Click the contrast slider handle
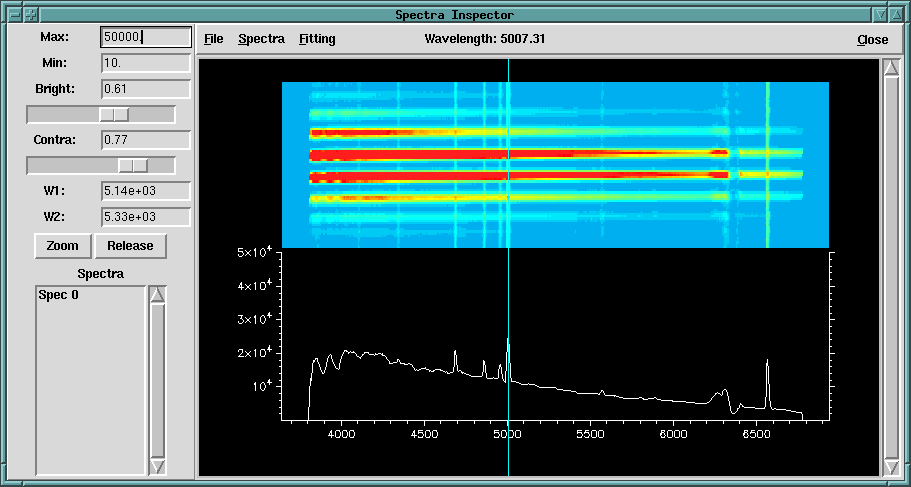The width and height of the screenshot is (911, 487). click(x=133, y=166)
